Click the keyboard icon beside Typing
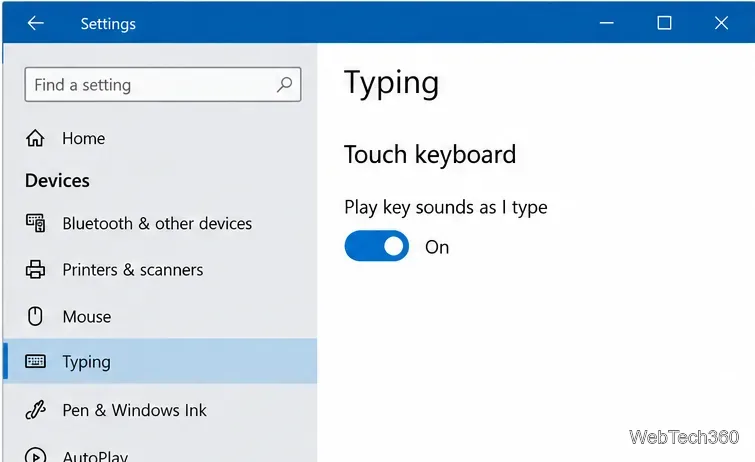755x462 pixels. [x=35, y=361]
